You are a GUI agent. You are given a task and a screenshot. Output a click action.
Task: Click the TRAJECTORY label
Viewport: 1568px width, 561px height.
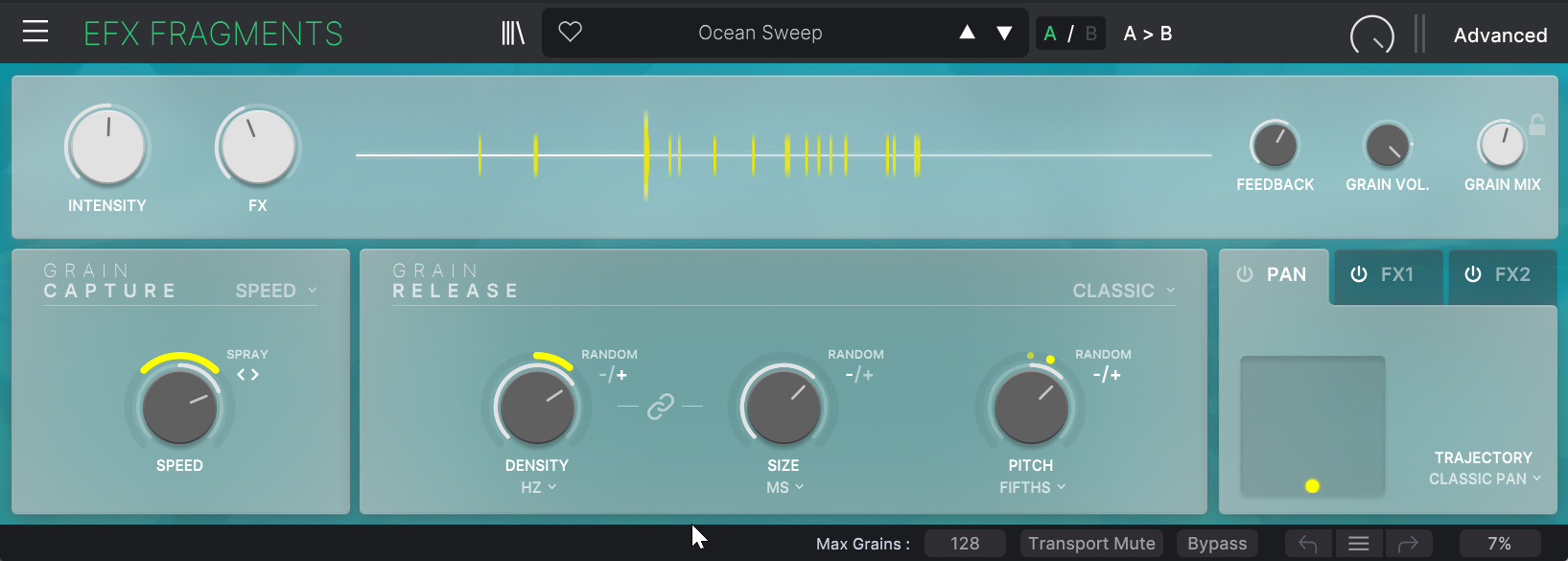(x=1484, y=457)
